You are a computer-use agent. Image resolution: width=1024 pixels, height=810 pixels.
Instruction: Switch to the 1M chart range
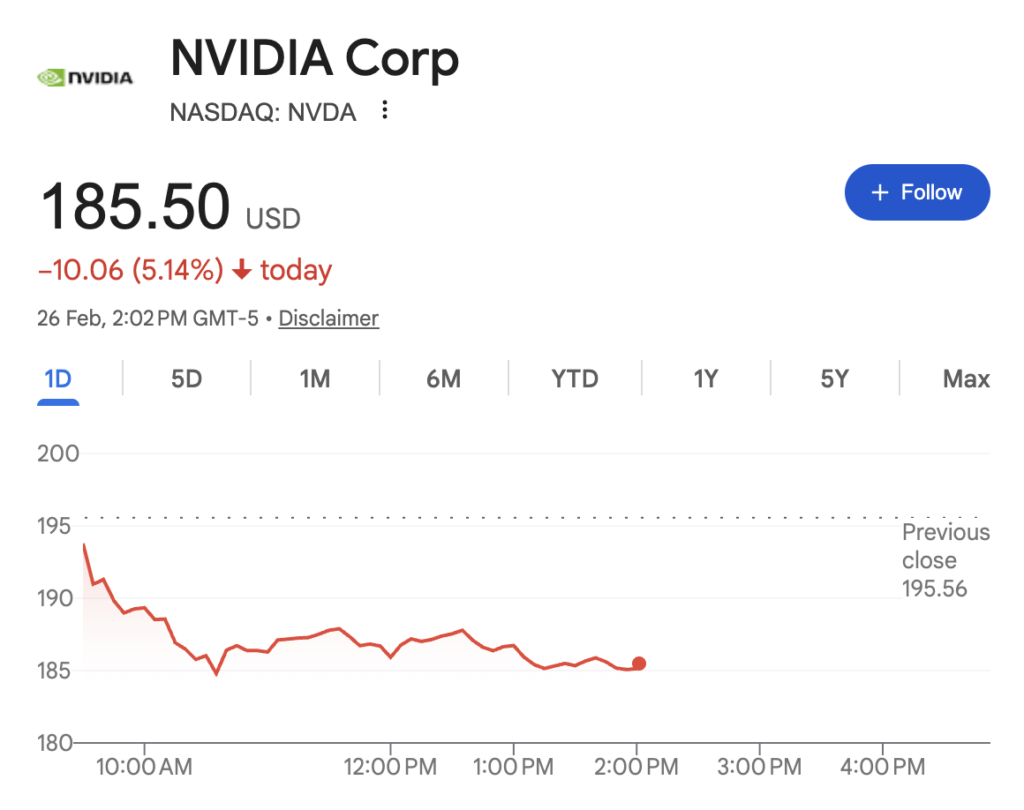(x=313, y=379)
